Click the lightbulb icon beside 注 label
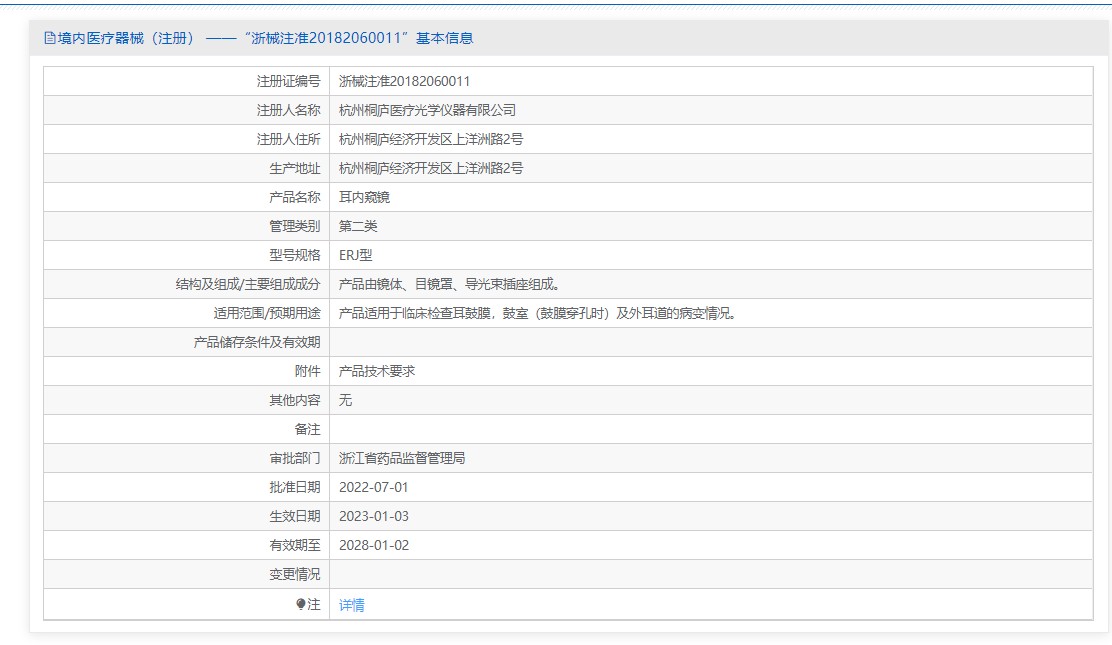Image resolution: width=1112 pixels, height=645 pixels. pos(301,605)
